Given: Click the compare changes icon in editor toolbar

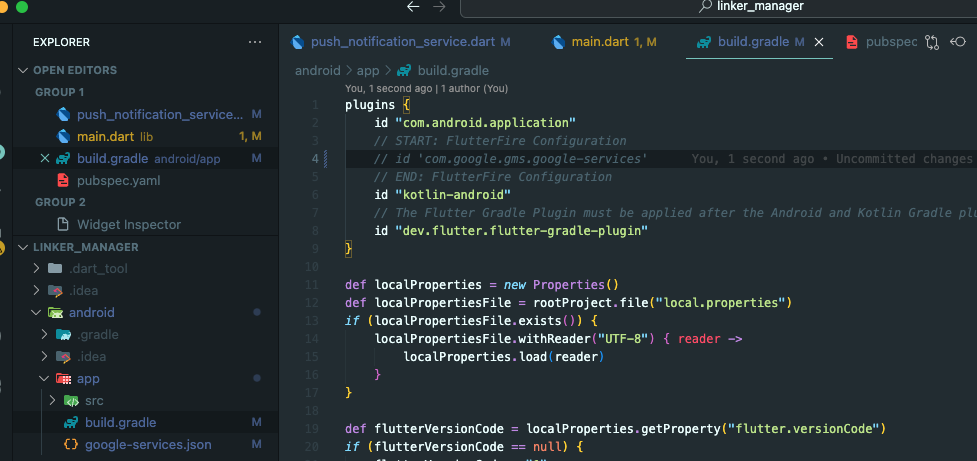Looking at the screenshot, I should [x=932, y=42].
